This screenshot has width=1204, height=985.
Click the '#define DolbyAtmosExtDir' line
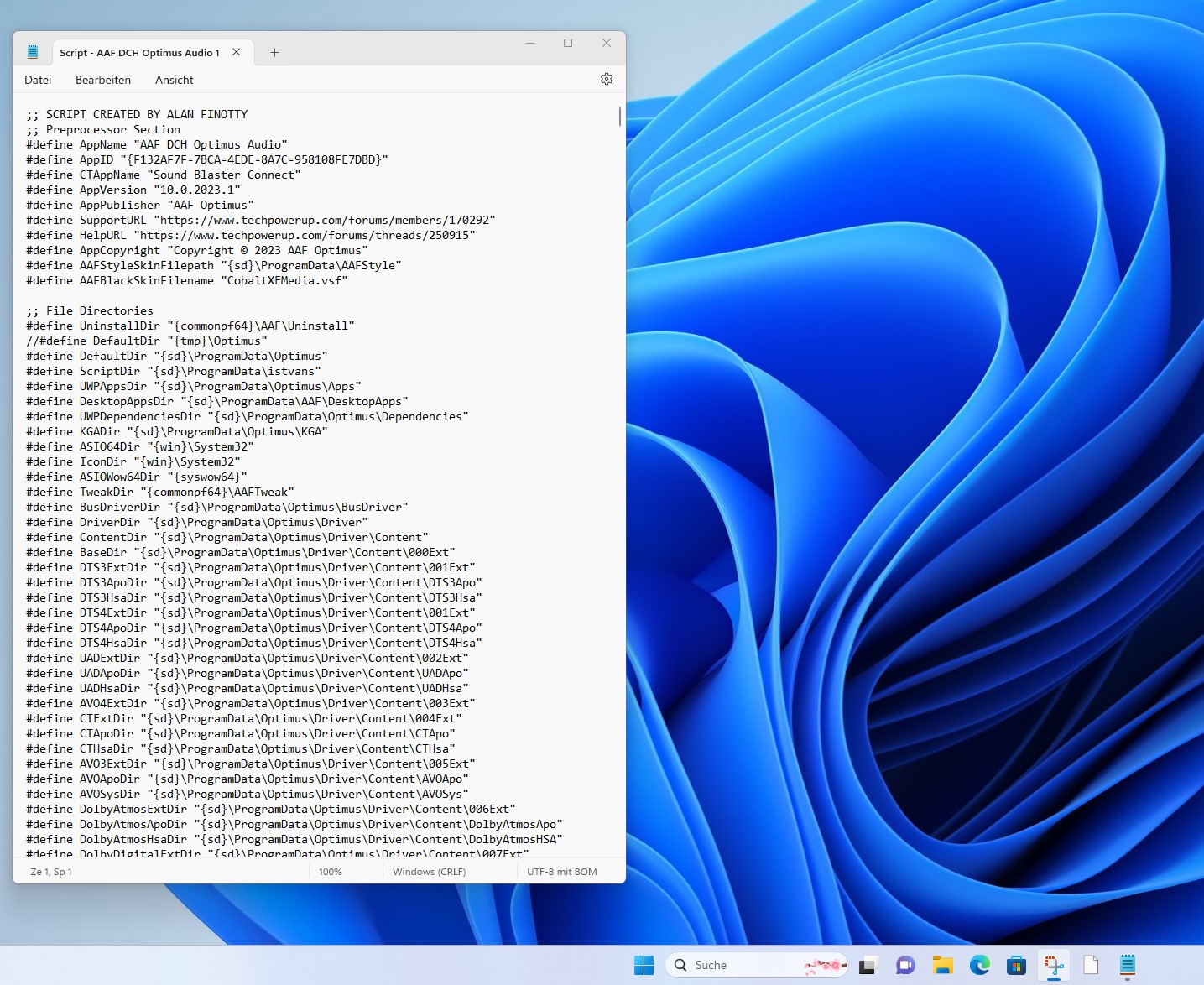(271, 809)
